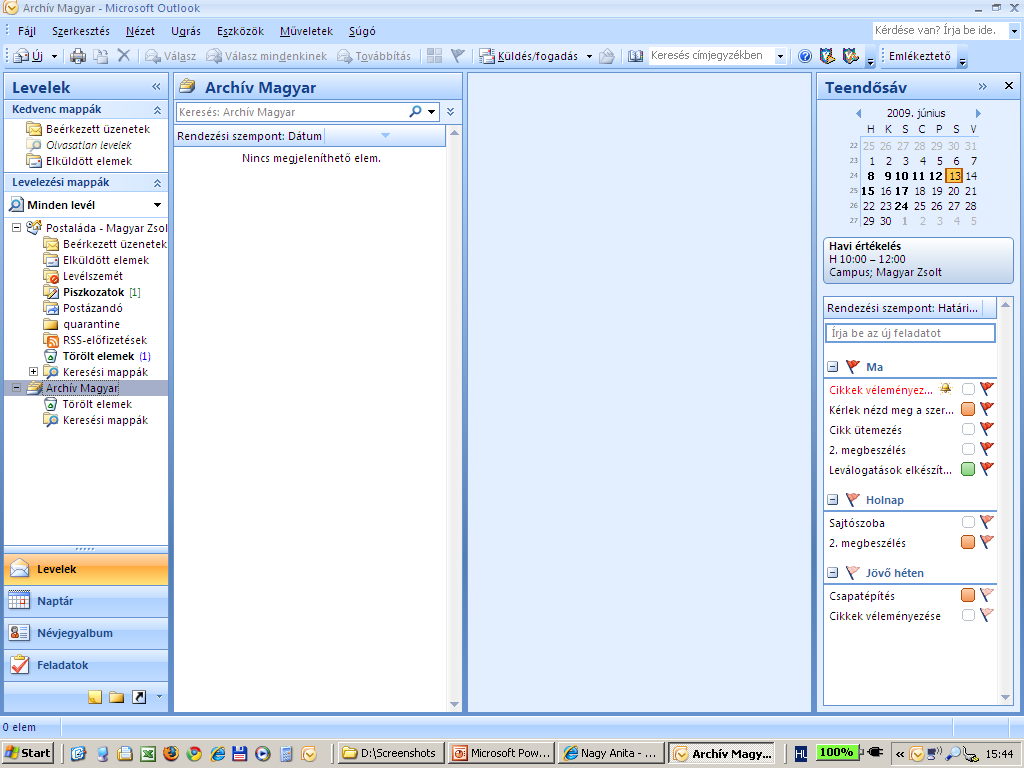This screenshot has width=1024, height=768.
Task: Toggle category box of 2. megbeszélés under Ma
Action: click(968, 449)
